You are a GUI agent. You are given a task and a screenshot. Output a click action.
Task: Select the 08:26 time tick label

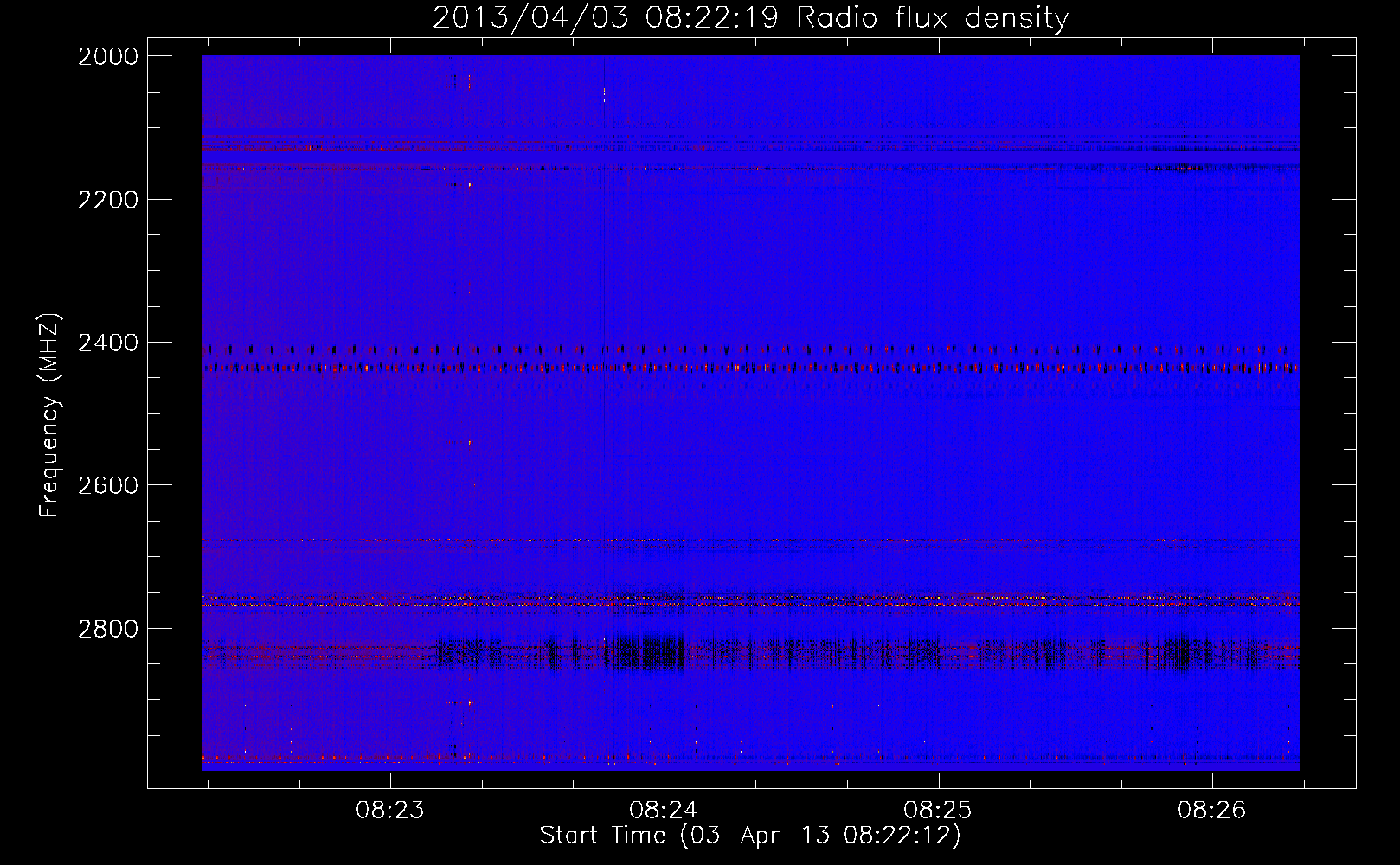click(x=1212, y=810)
